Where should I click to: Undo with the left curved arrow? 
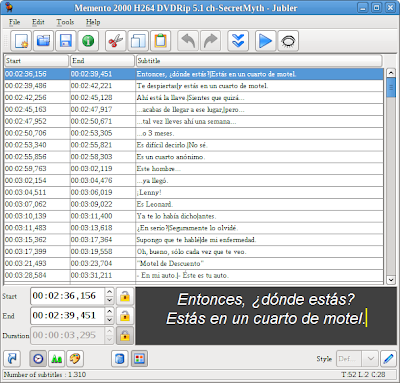[188, 41]
